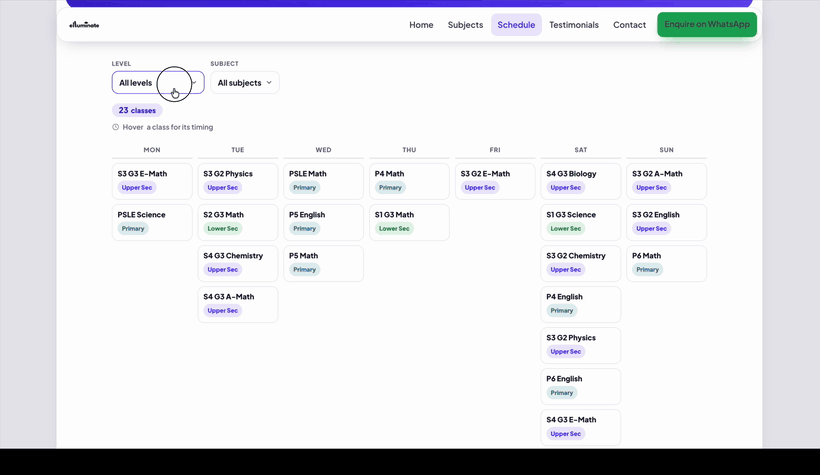This screenshot has height=475, width=820.
Task: Select S3 G2 English class card
Action: [x=667, y=222]
